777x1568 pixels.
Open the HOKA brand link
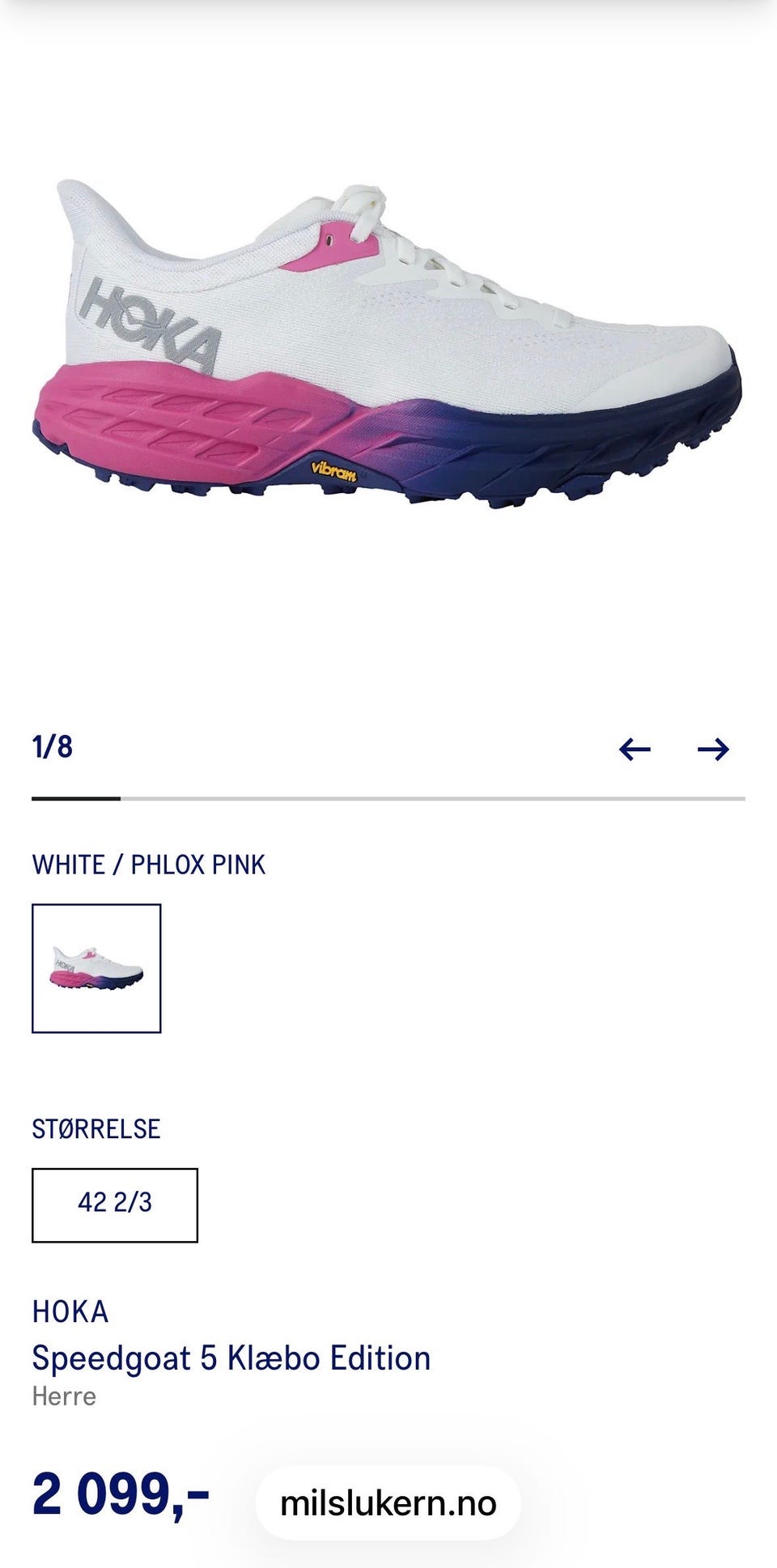point(70,1311)
